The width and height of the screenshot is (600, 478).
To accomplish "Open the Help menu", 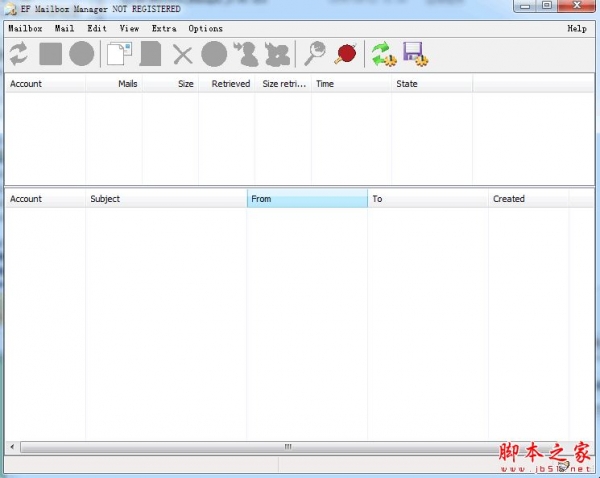I will coord(577,29).
